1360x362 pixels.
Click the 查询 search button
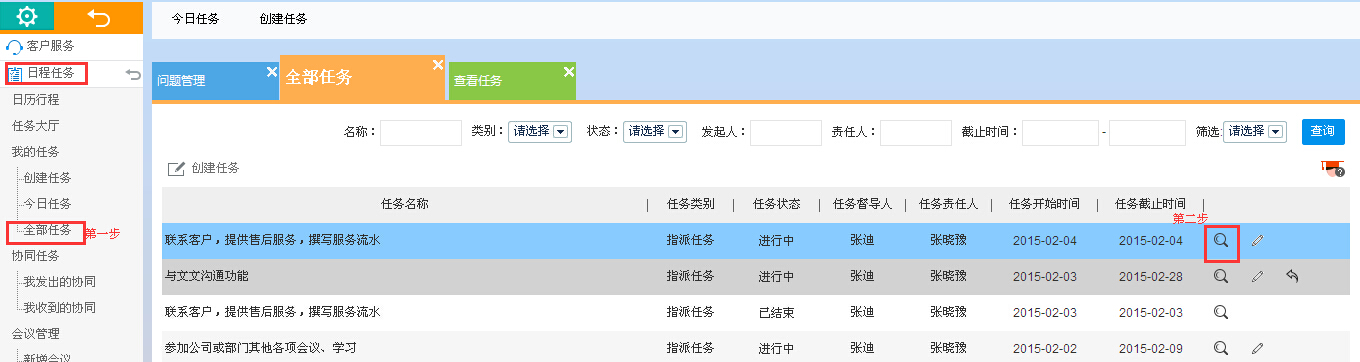1322,131
